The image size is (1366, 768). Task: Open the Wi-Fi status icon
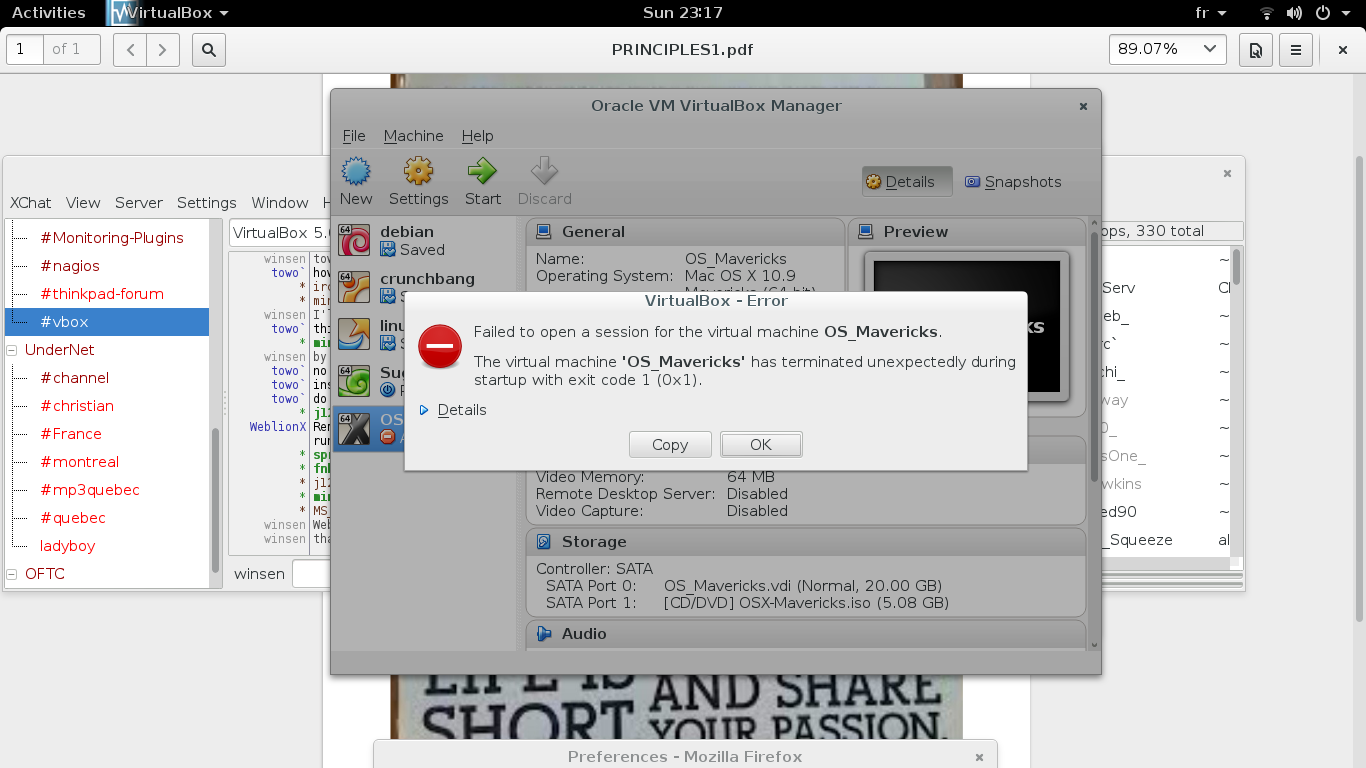1267,13
